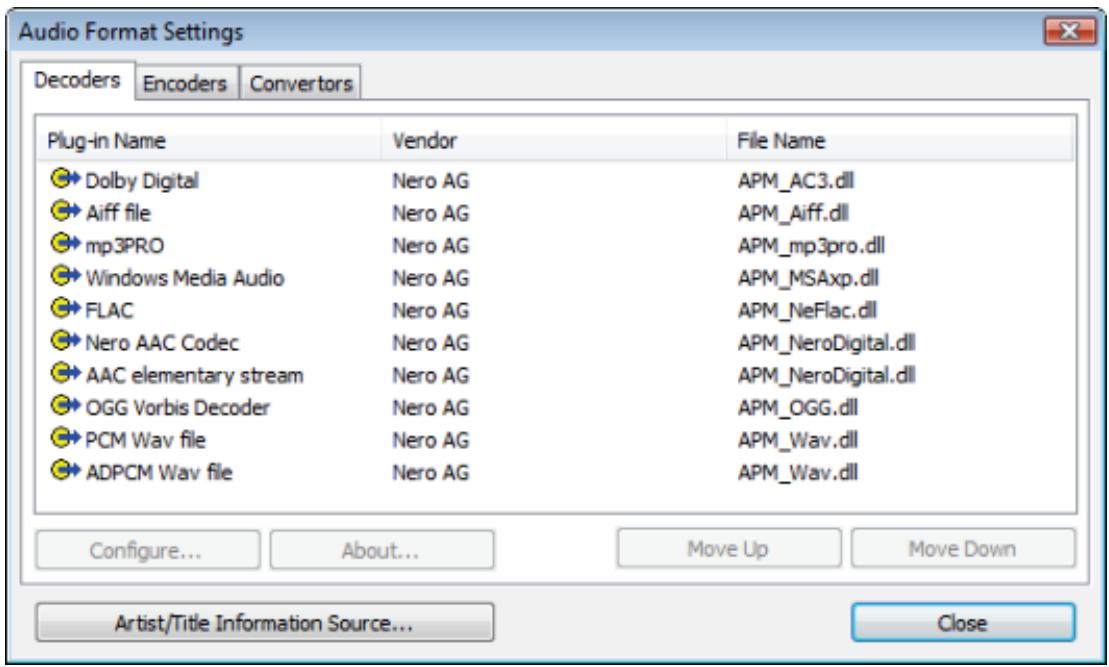Viewport: 1109px width, 667px height.
Task: Select the Aiff file entry
Action: pos(118,213)
